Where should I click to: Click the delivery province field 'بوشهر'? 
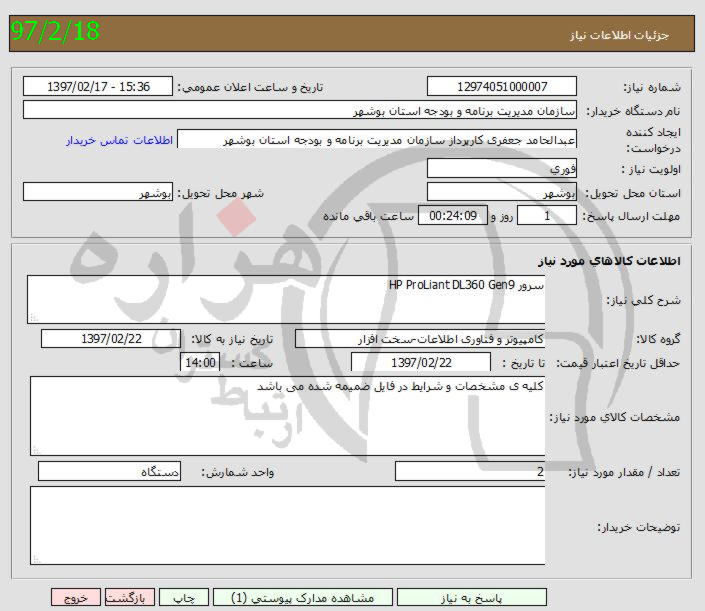tap(502, 192)
